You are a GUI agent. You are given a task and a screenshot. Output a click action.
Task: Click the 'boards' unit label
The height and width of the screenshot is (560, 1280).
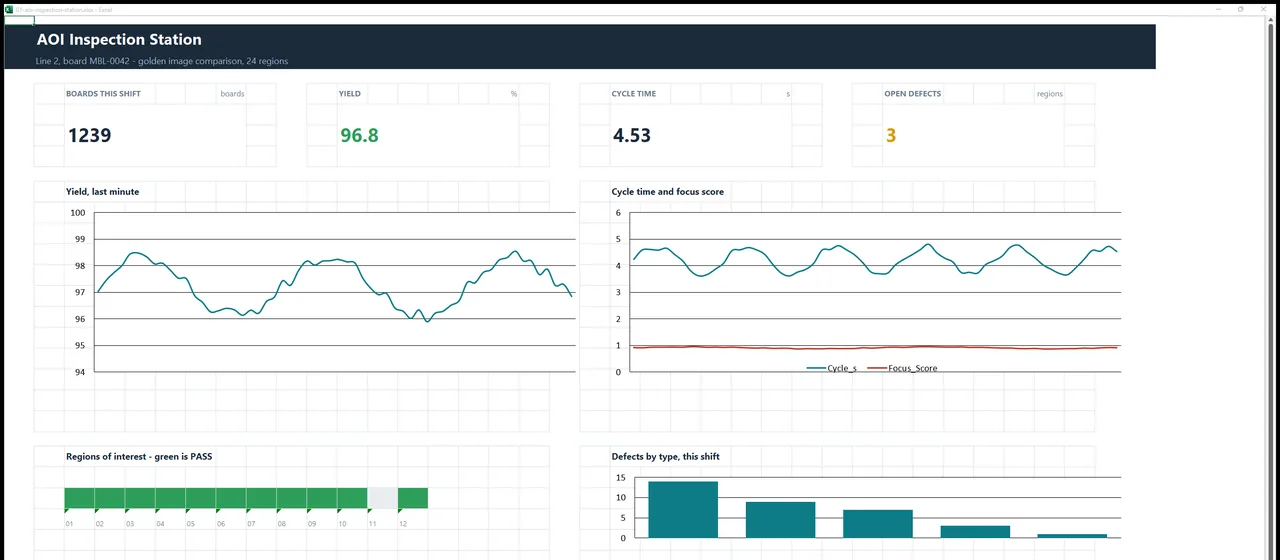[x=232, y=94]
